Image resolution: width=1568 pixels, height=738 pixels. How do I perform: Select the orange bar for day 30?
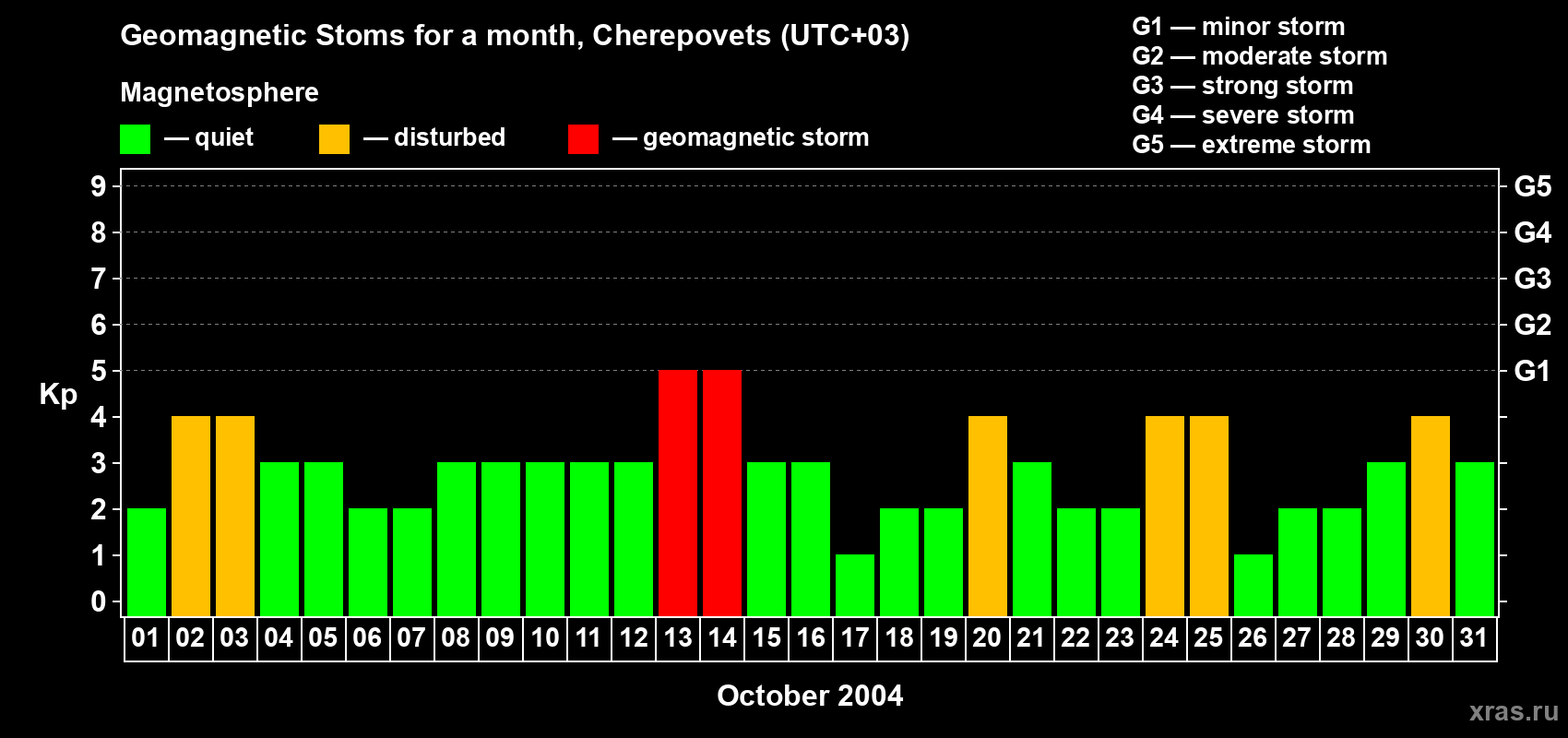1431,516
